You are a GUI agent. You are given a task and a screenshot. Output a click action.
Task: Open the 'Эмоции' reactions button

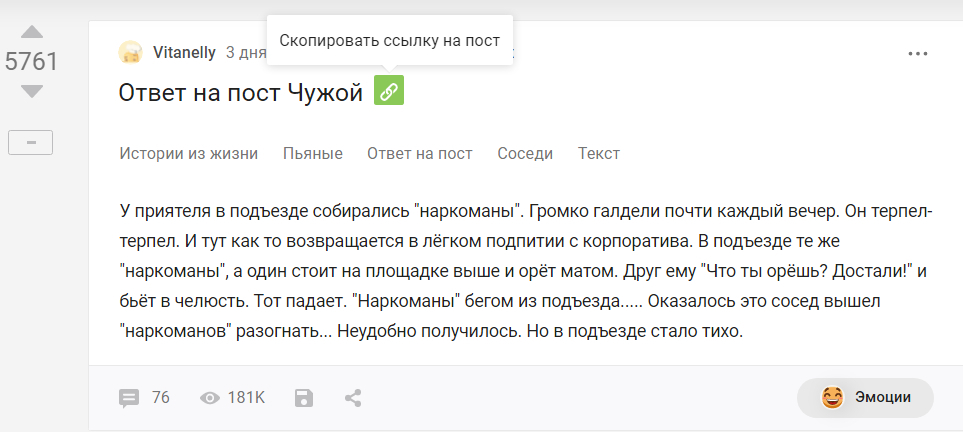point(865,398)
